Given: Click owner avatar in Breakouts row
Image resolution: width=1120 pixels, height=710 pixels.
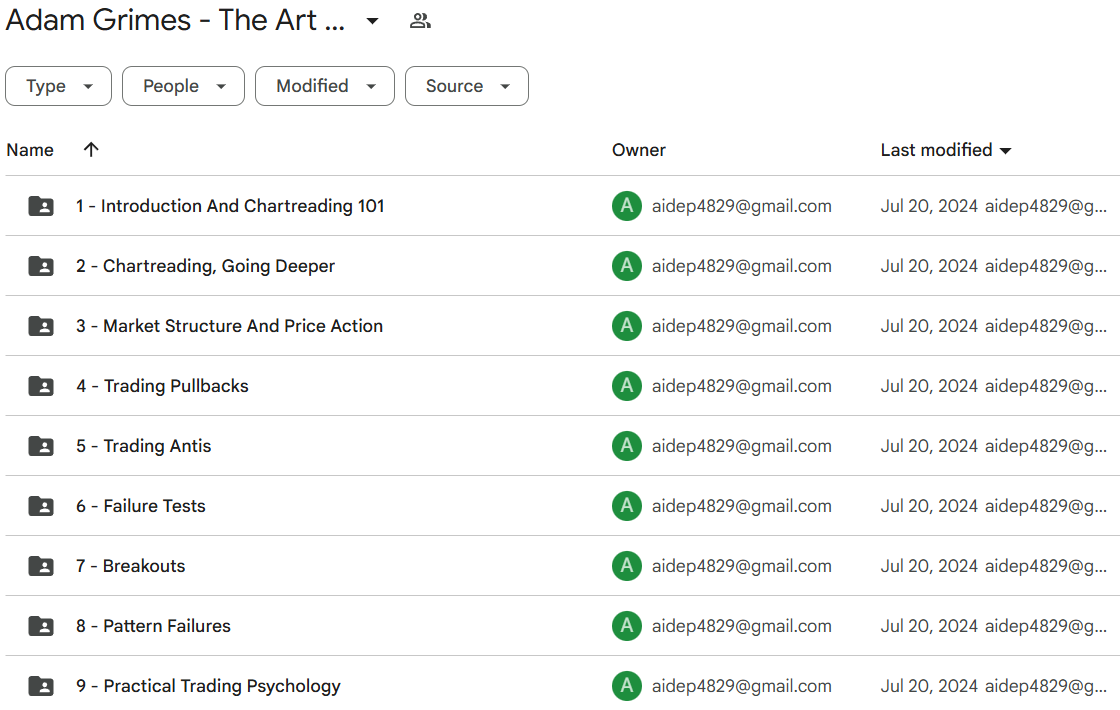Looking at the screenshot, I should pos(626,566).
